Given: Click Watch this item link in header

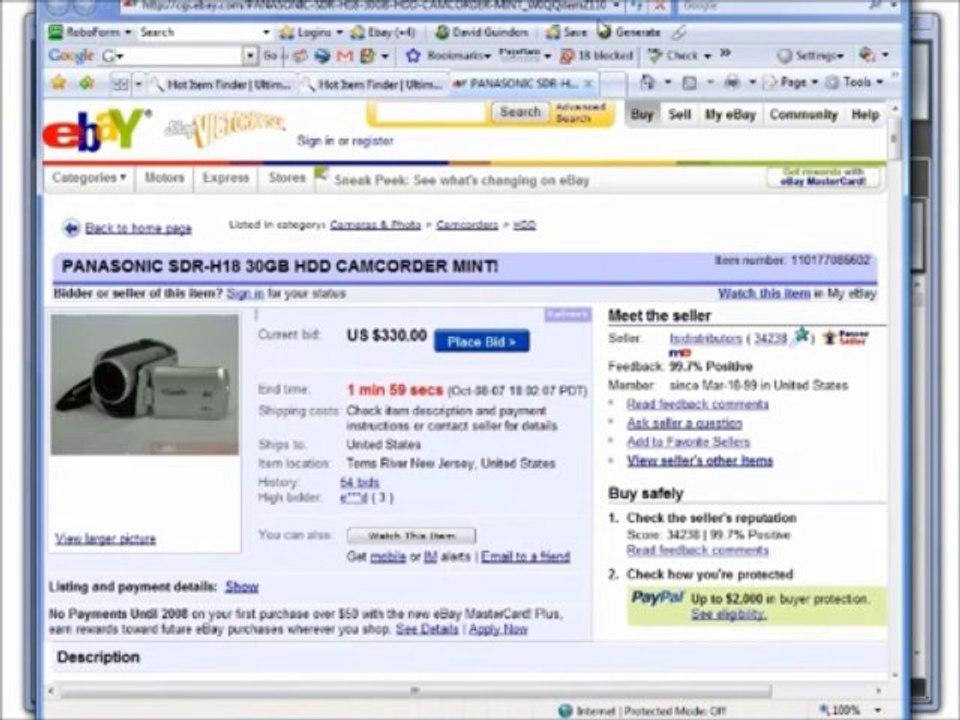Looking at the screenshot, I should point(764,293).
